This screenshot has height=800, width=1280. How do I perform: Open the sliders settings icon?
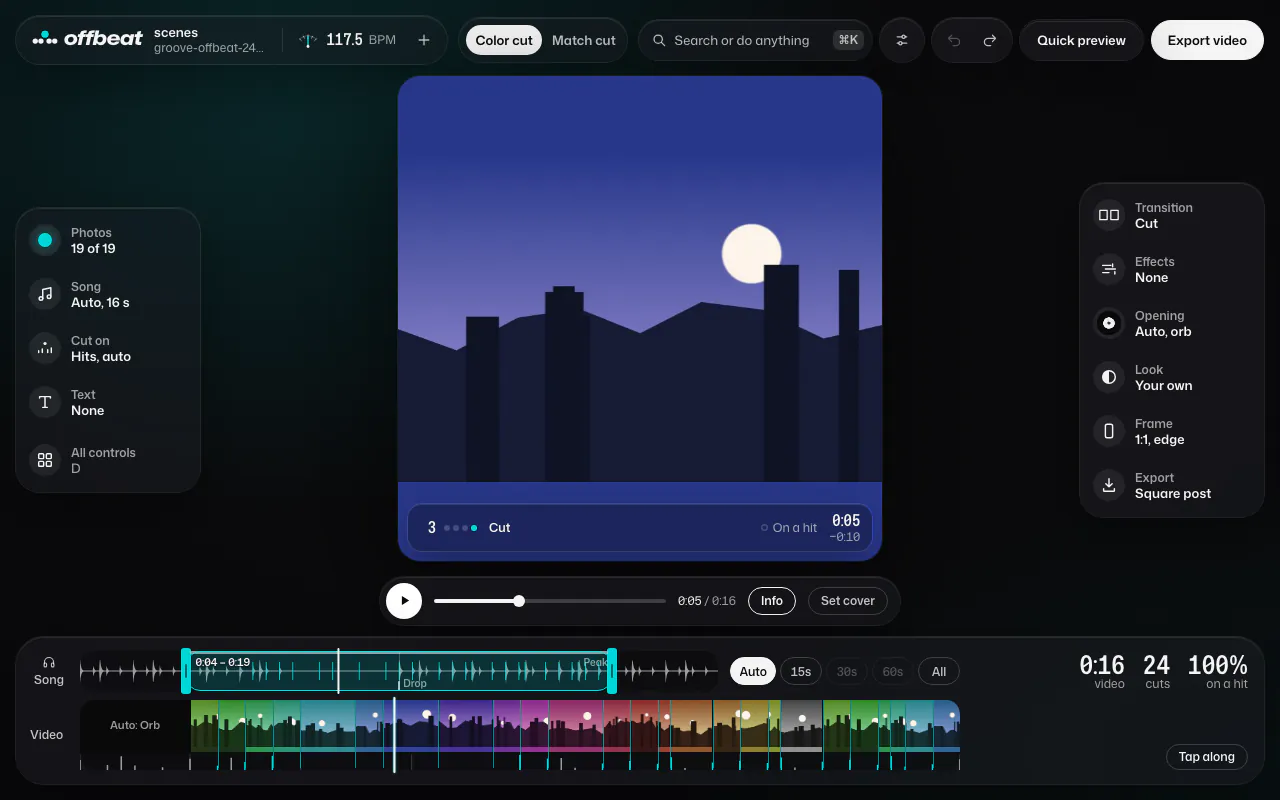click(x=902, y=40)
